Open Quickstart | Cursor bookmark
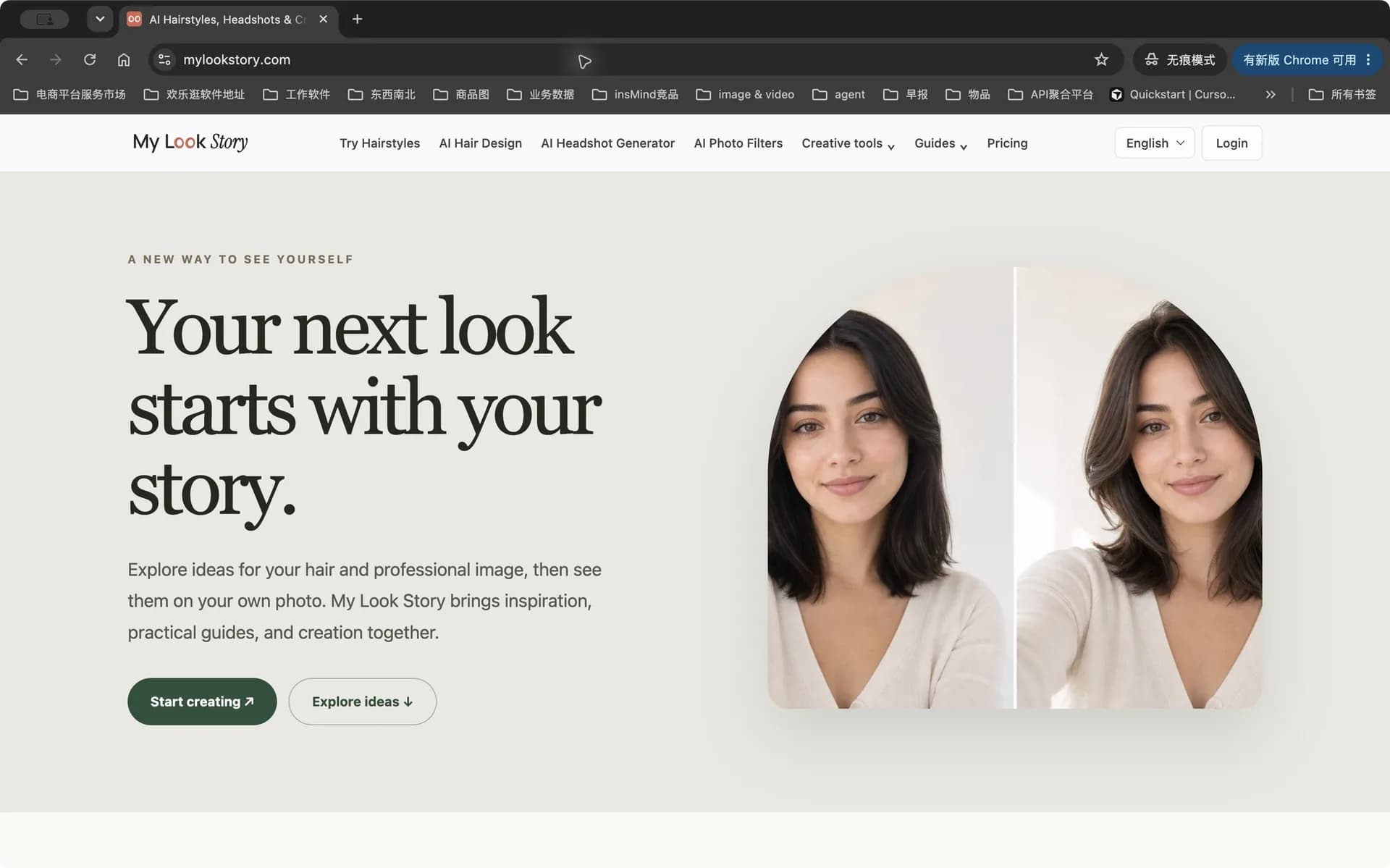The width and height of the screenshot is (1390, 868). [1173, 94]
